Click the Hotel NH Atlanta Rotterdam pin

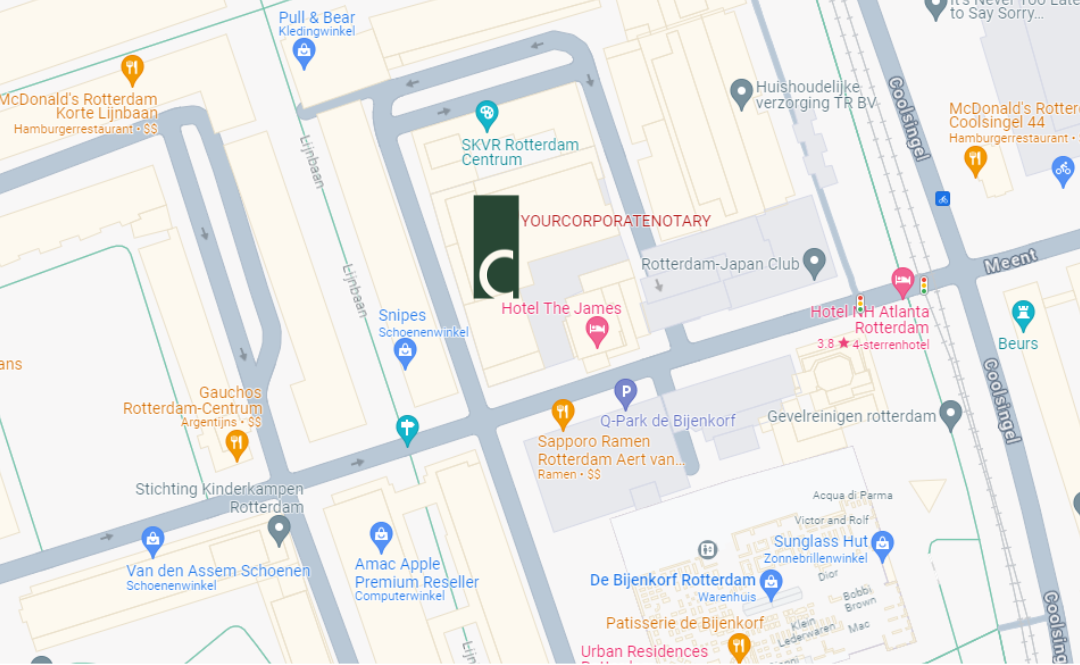point(902,283)
